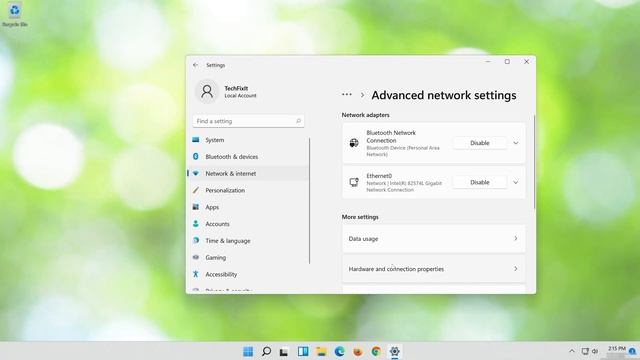Viewport: 640px width, 360px height.
Task: Select the Accounts person icon
Action: [x=196, y=224]
